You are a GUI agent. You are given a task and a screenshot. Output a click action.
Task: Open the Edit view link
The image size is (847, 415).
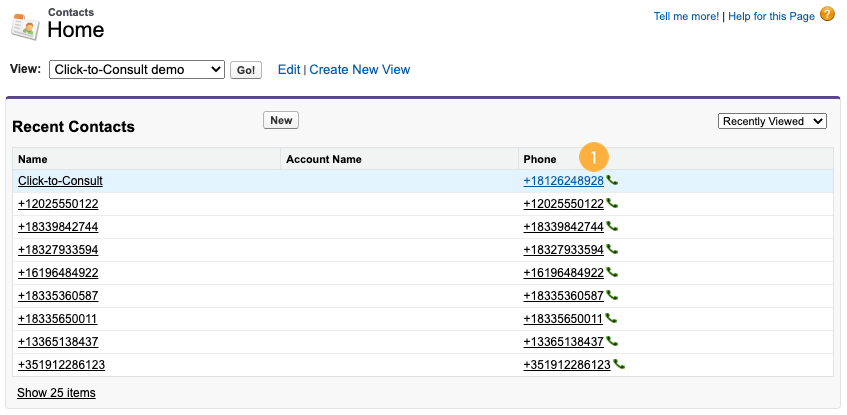(289, 70)
